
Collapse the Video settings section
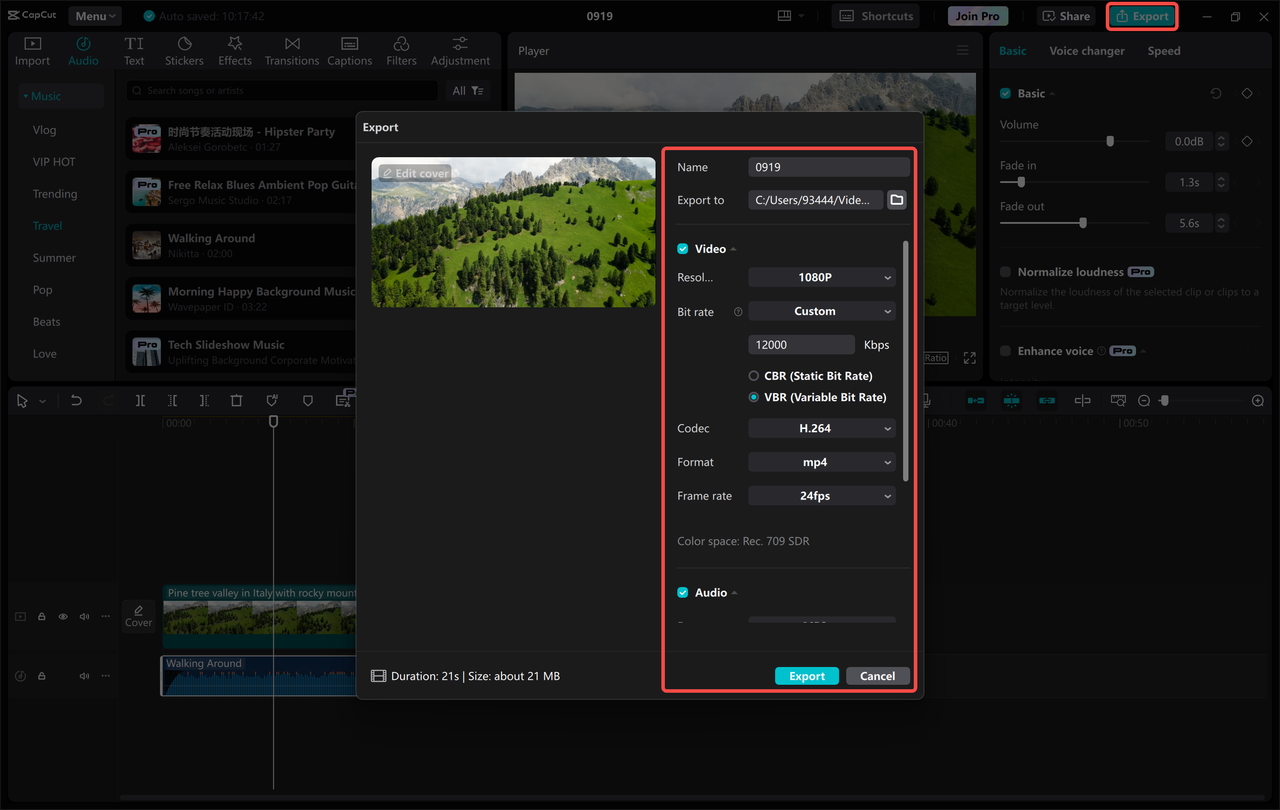pyautogui.click(x=733, y=249)
